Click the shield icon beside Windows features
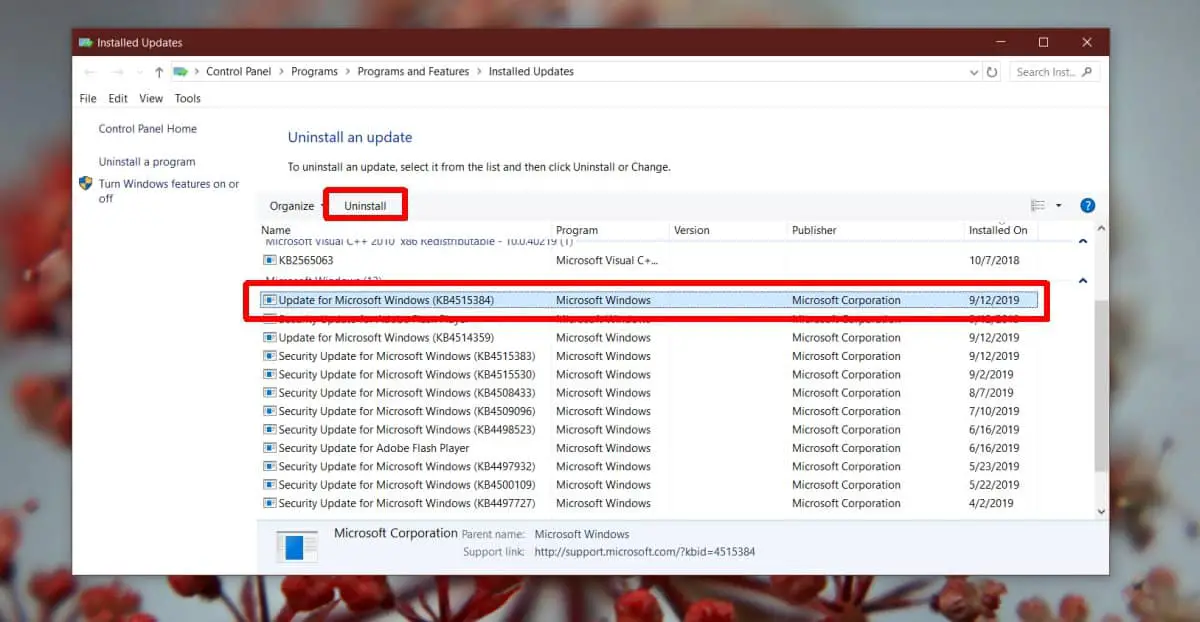The width and height of the screenshot is (1200, 622). coord(86,184)
